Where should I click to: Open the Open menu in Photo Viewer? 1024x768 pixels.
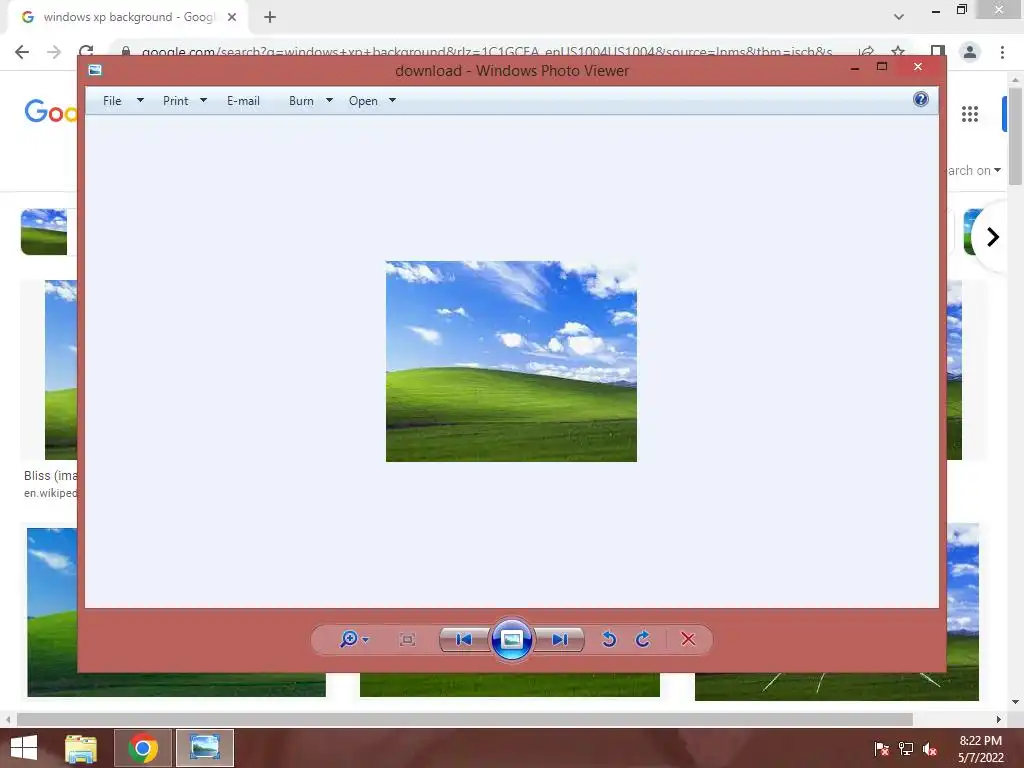click(x=363, y=101)
